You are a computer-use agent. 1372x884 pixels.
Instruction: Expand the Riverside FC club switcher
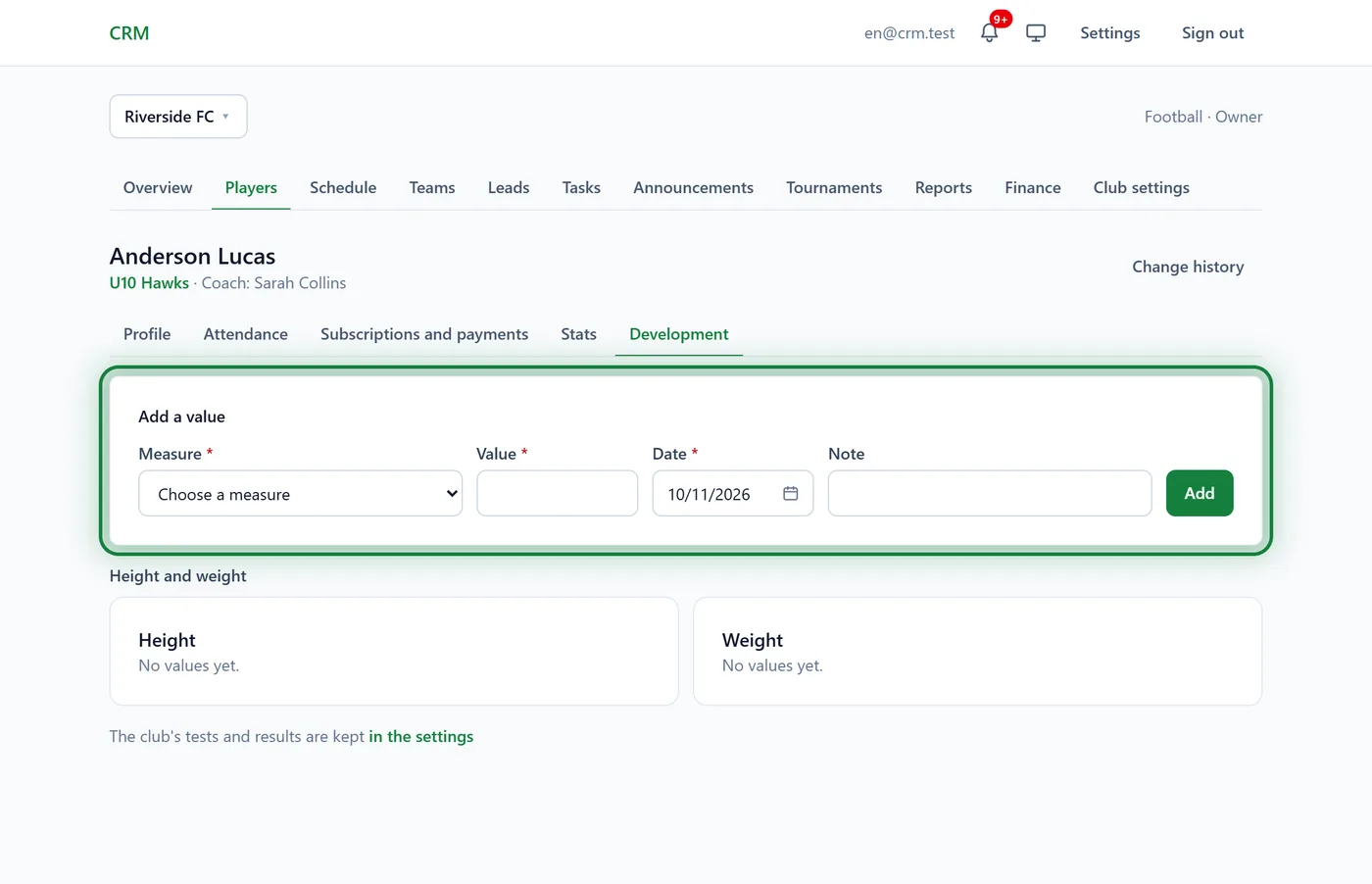[178, 117]
